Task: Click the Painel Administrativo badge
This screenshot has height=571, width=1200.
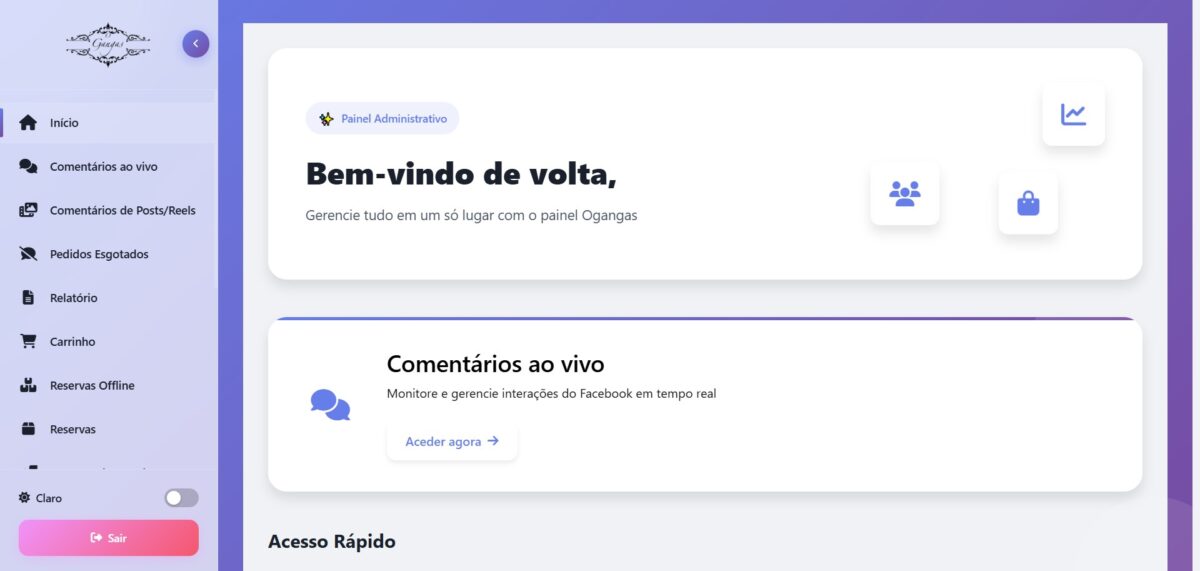Action: pos(382,118)
